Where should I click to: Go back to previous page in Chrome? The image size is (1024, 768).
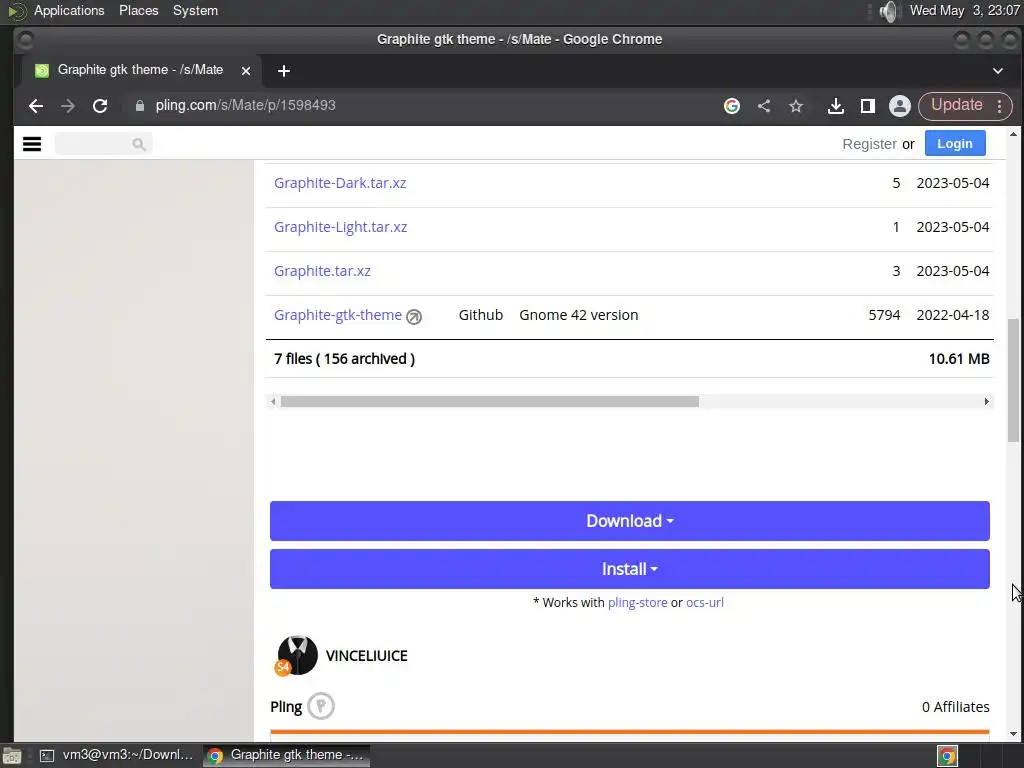(x=36, y=106)
